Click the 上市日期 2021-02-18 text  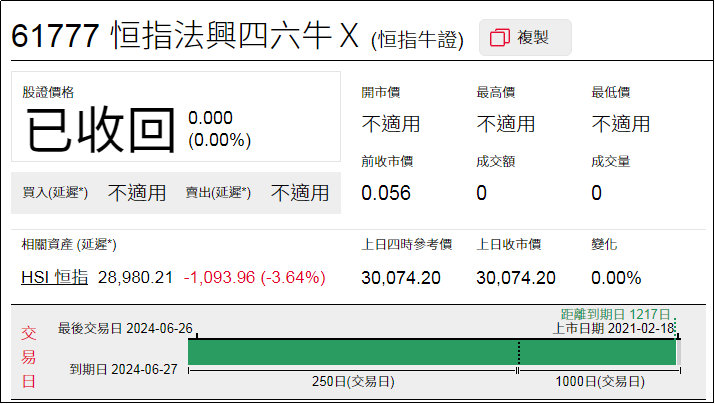613,328
